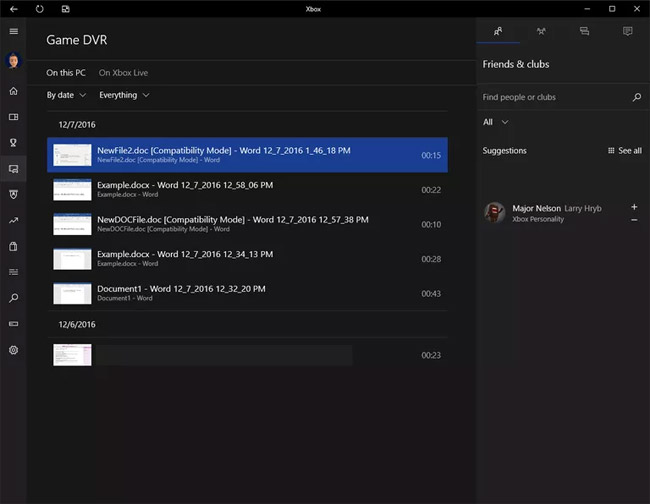Click thumbnail of NewDOCFile.doc clip

[x=72, y=224]
